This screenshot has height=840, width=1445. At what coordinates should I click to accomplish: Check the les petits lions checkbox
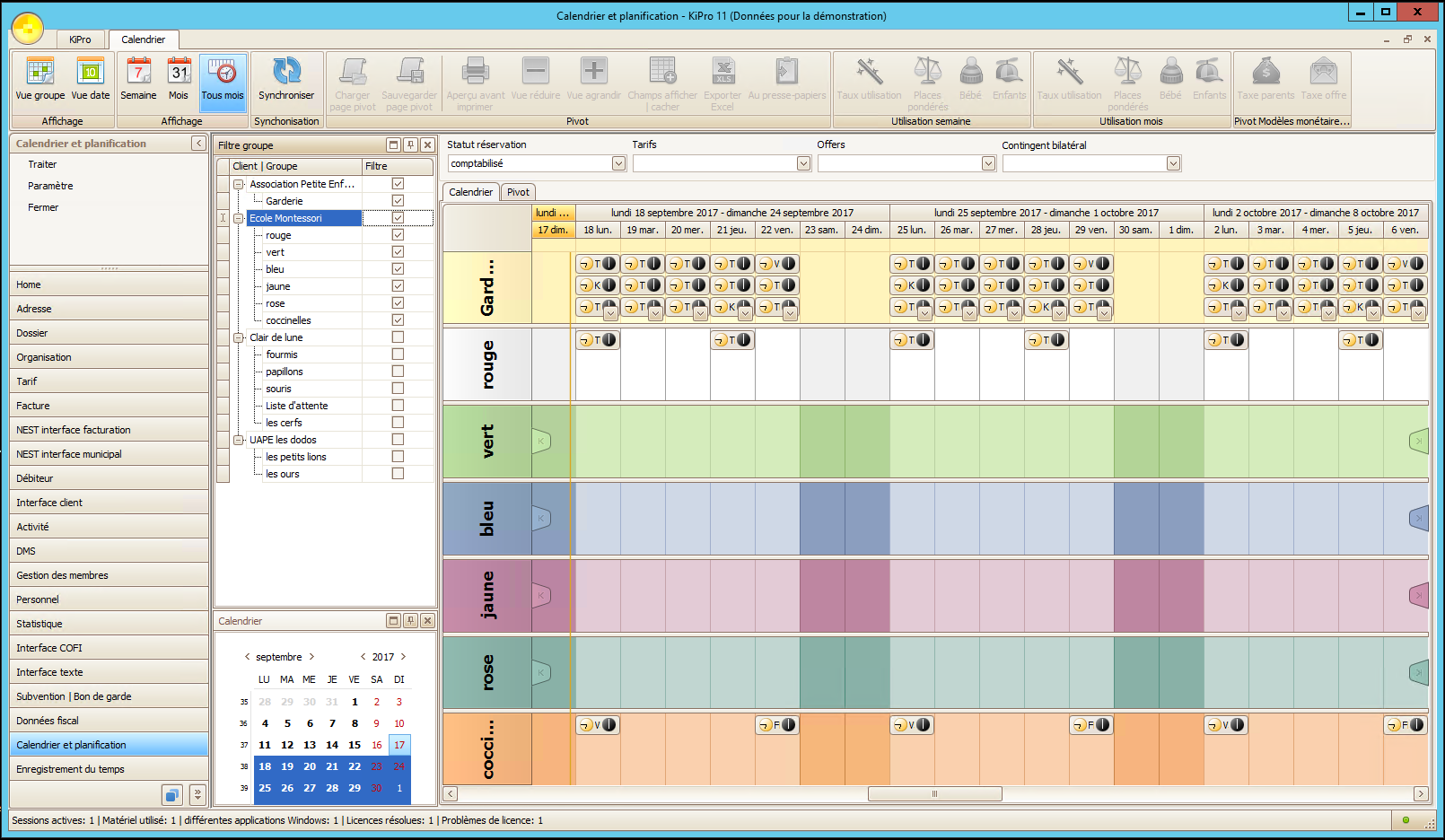click(x=398, y=457)
